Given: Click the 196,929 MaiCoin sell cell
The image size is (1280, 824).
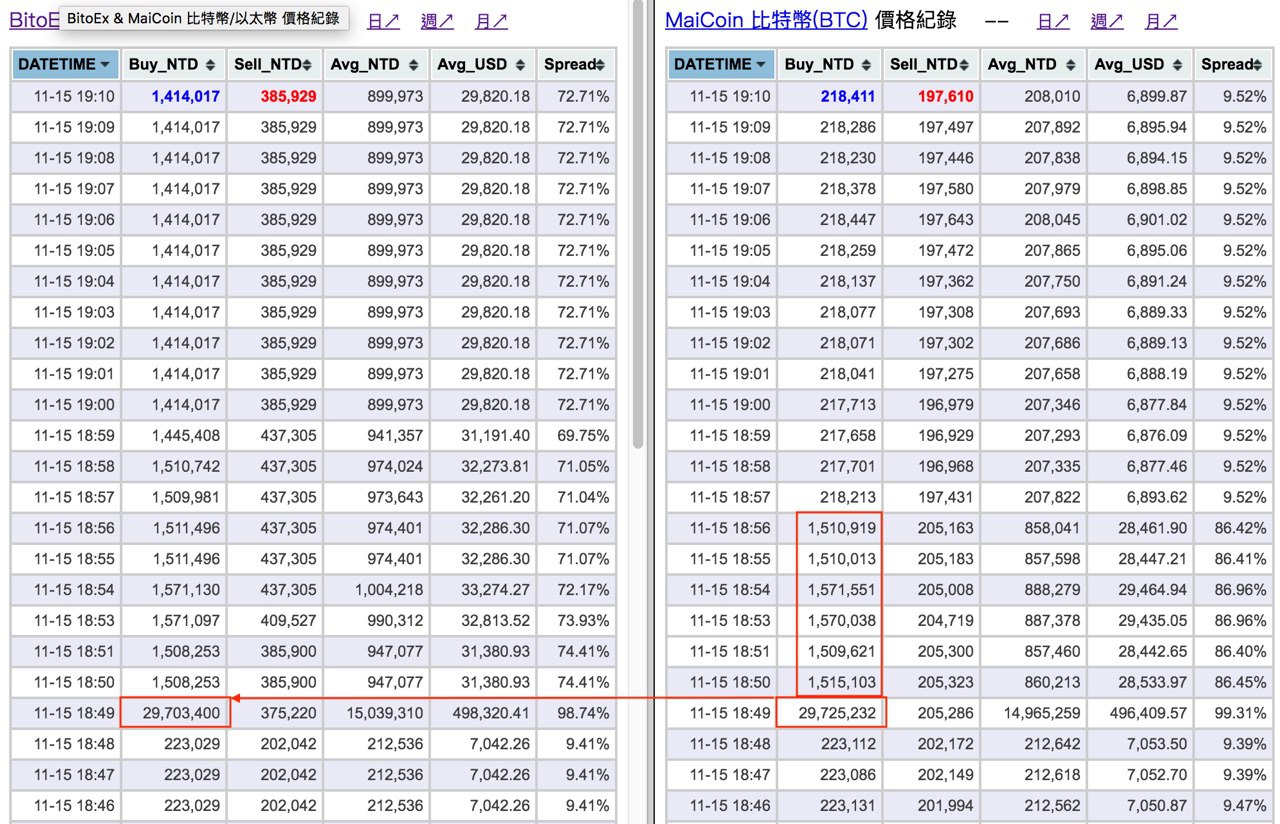Looking at the screenshot, I should click(930, 436).
